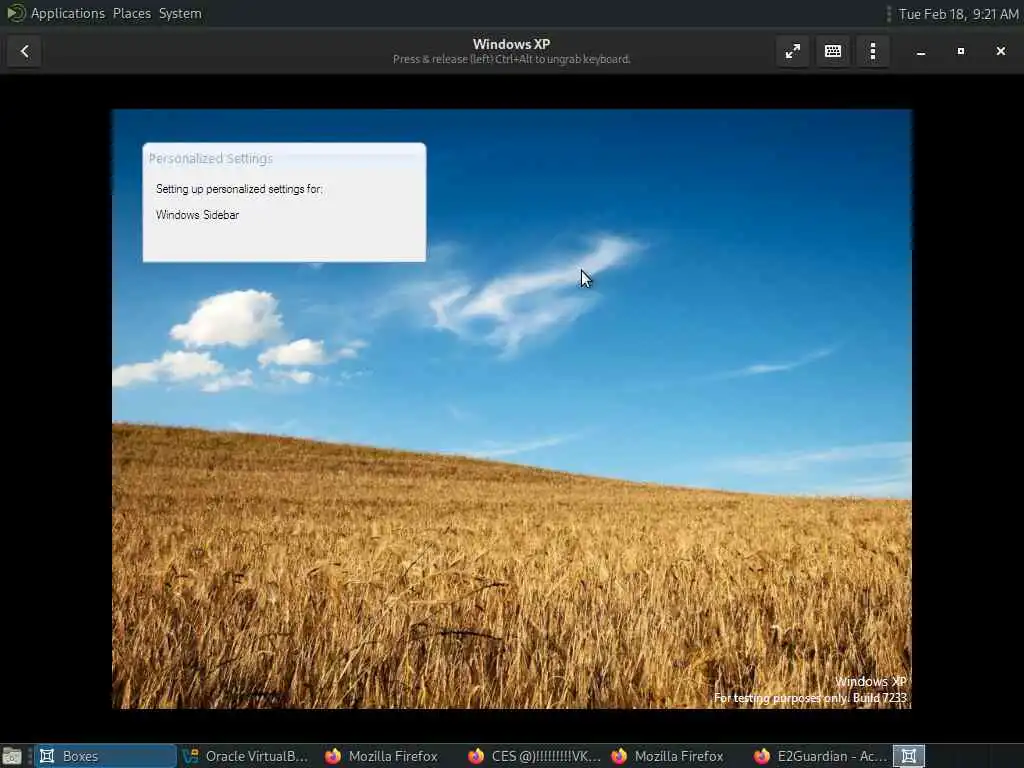The height and width of the screenshot is (768, 1024).
Task: Click the Firefox icon beside E2Guardian
Action: 761,756
